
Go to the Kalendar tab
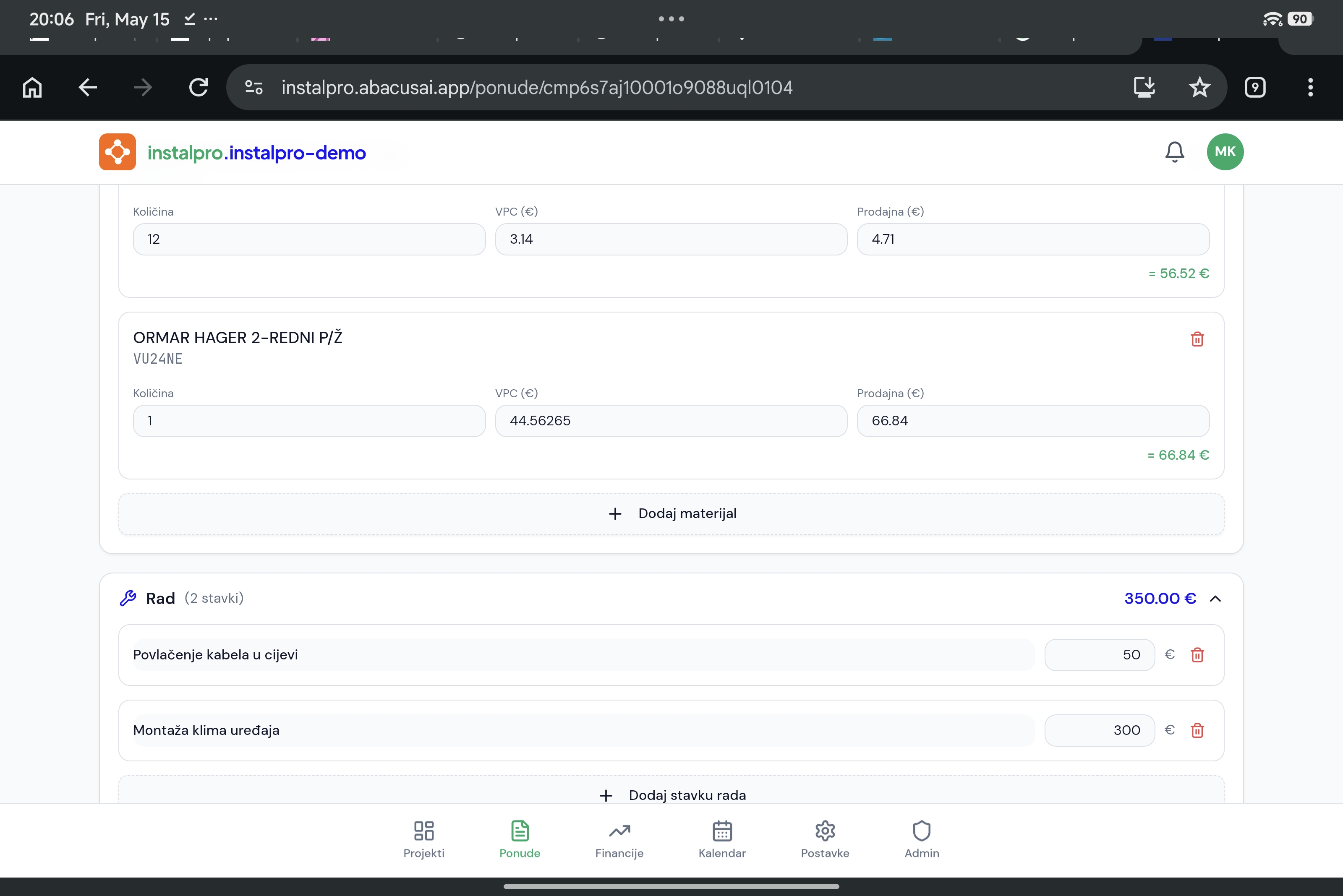pos(722,839)
